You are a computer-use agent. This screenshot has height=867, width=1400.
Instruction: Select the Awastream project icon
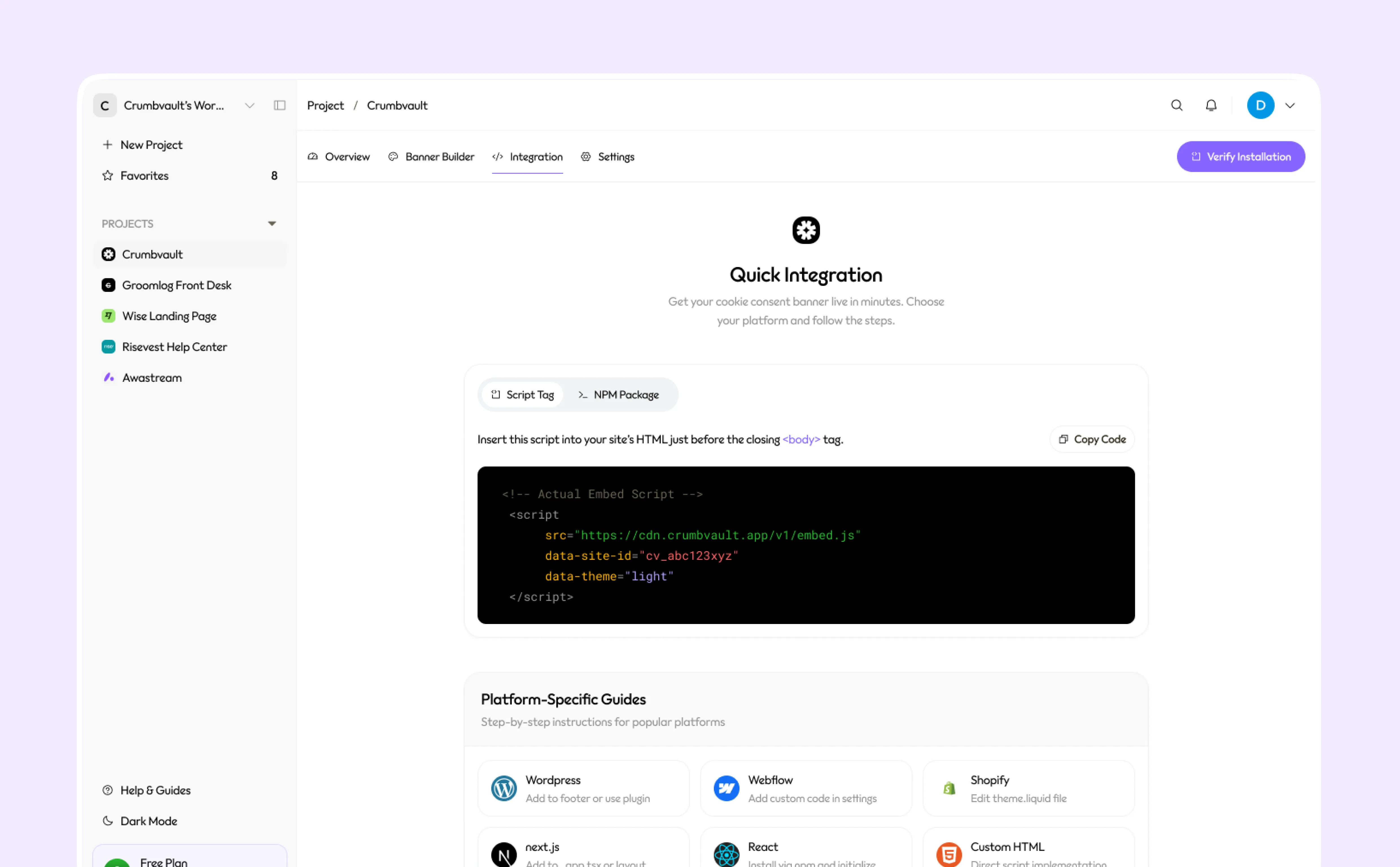click(108, 377)
